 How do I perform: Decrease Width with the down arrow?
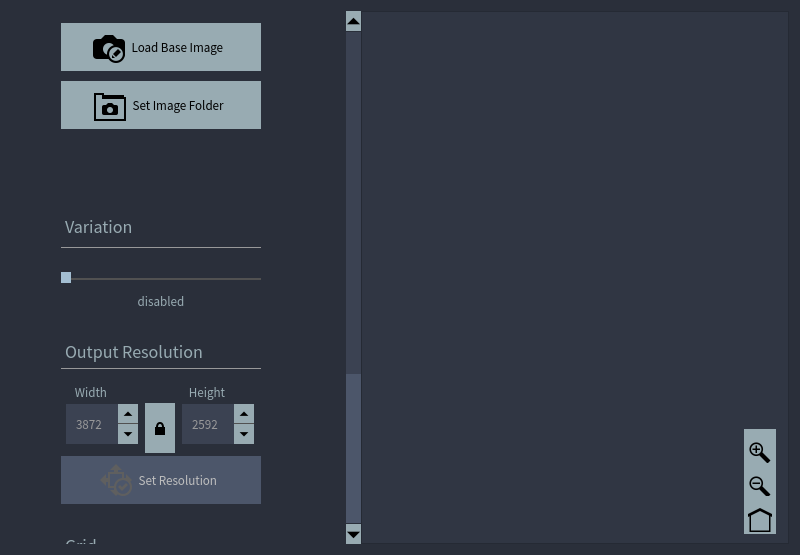point(128,434)
